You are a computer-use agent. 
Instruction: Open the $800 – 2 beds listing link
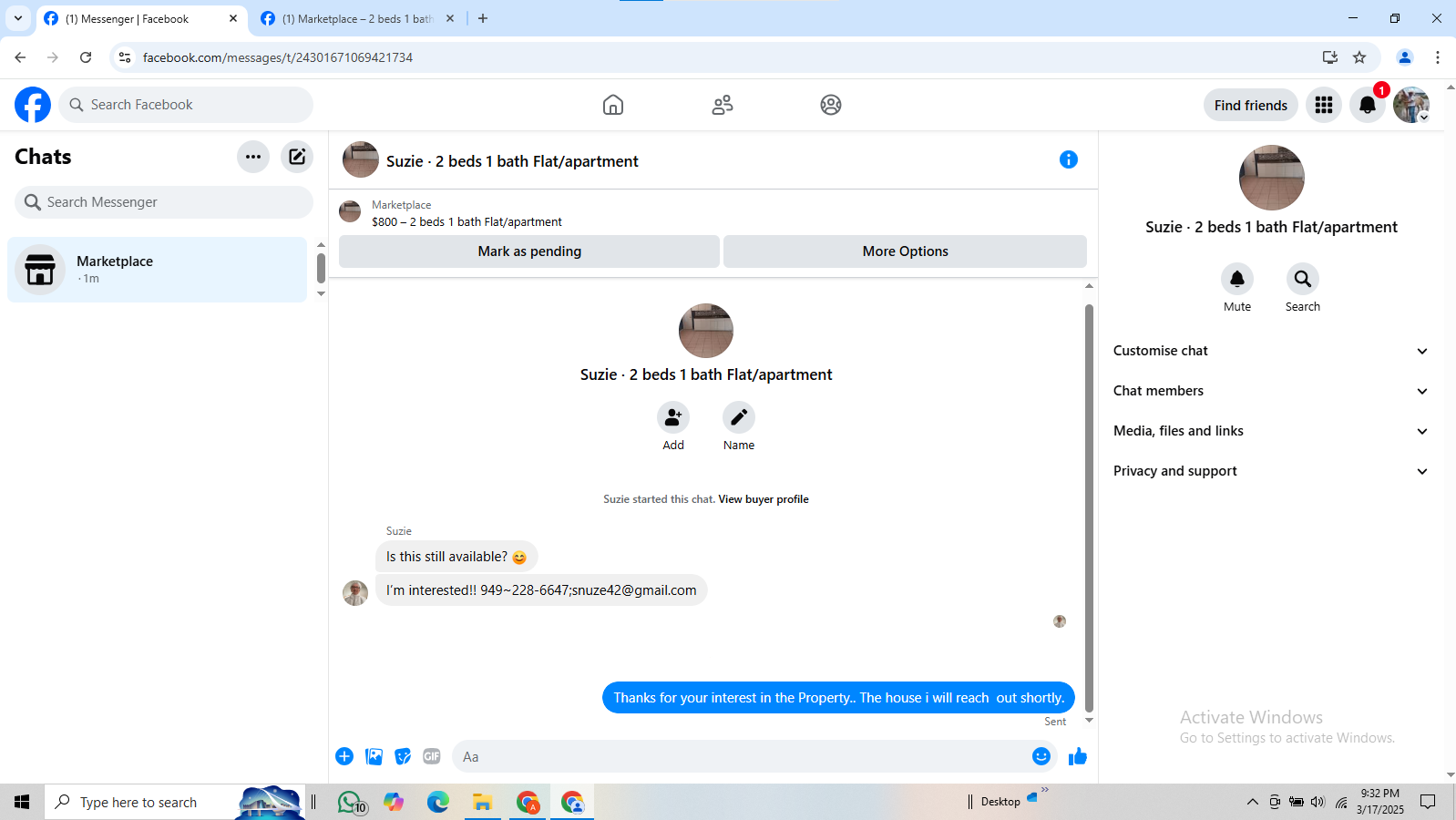(x=467, y=222)
